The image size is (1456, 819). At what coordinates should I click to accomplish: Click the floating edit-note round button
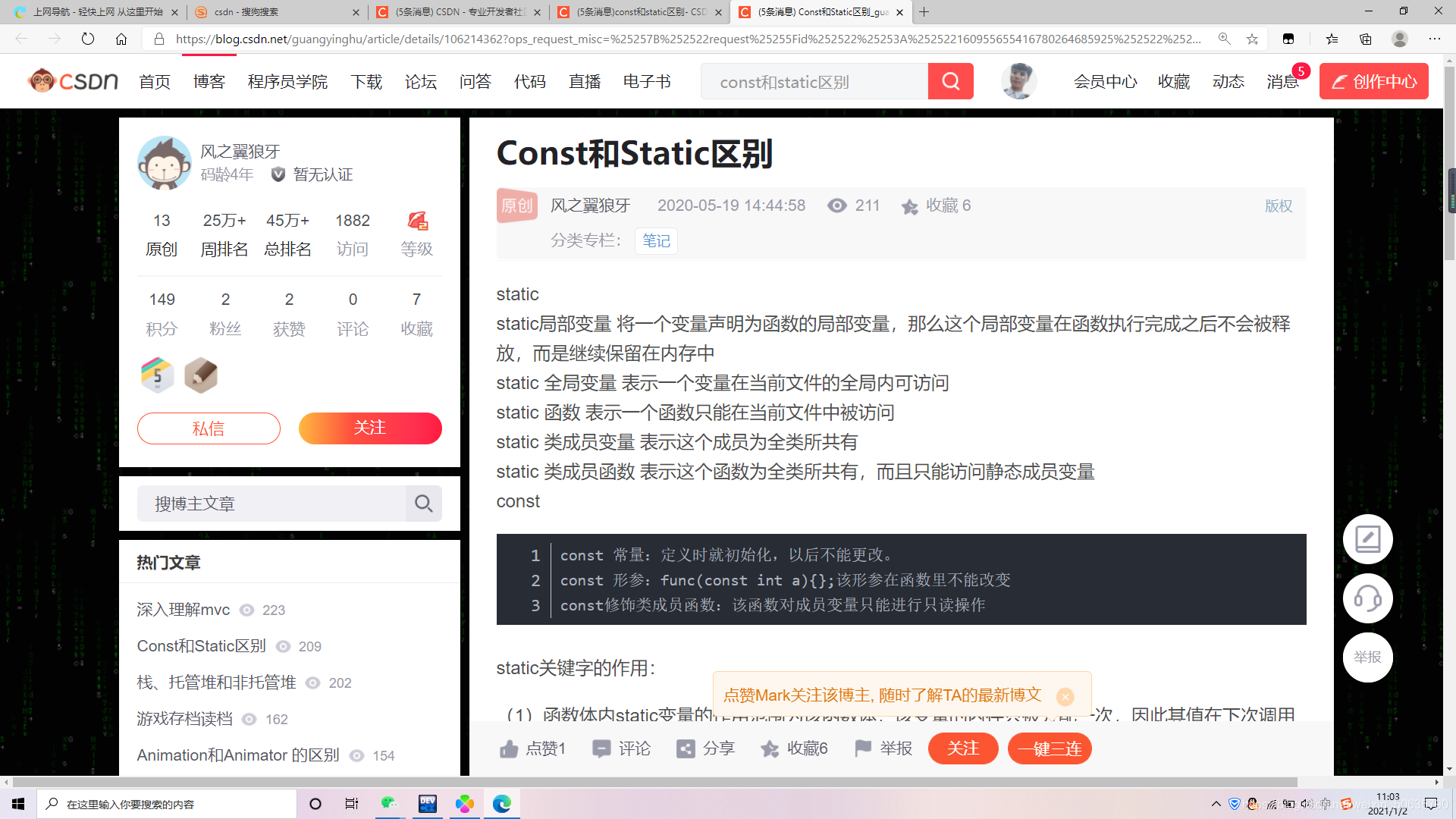[1367, 539]
